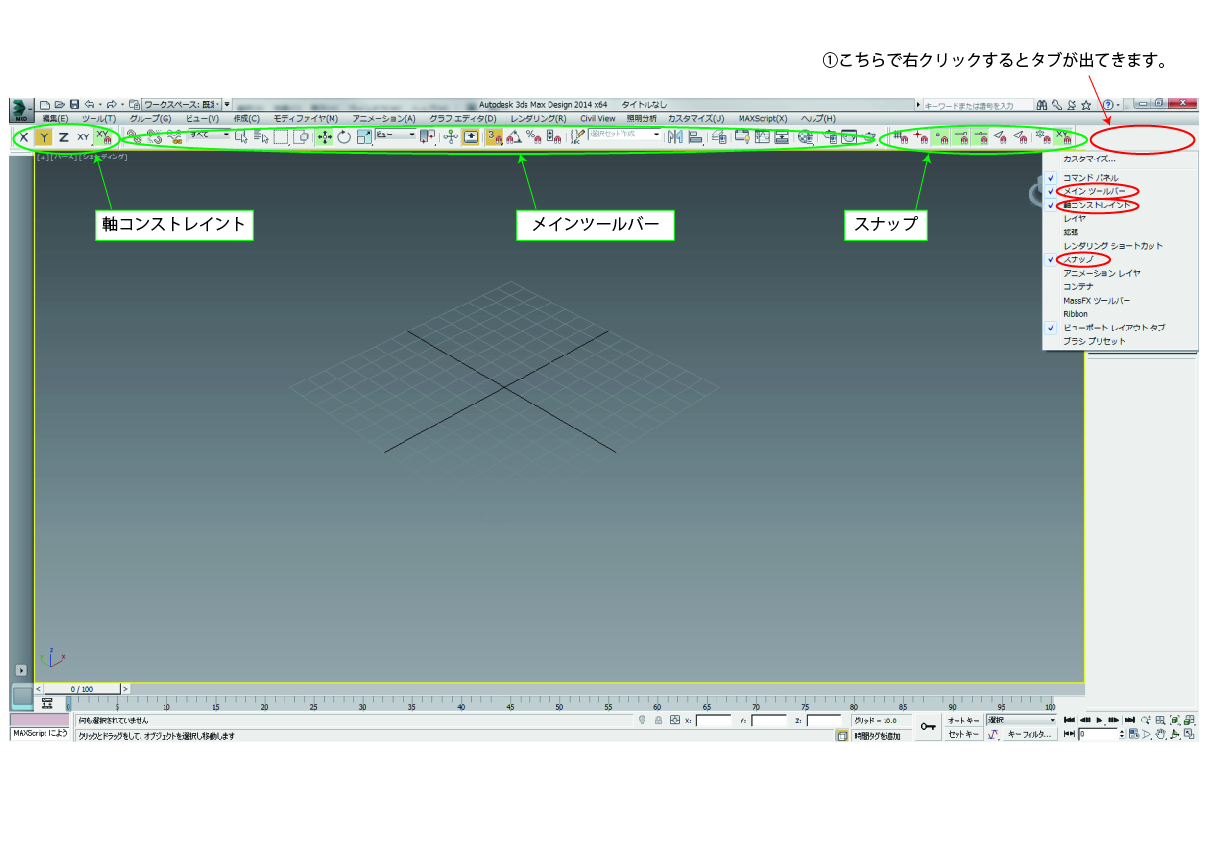The width and height of the screenshot is (1209, 860).
Task: Activate the Select and Move tool
Action: click(x=324, y=137)
